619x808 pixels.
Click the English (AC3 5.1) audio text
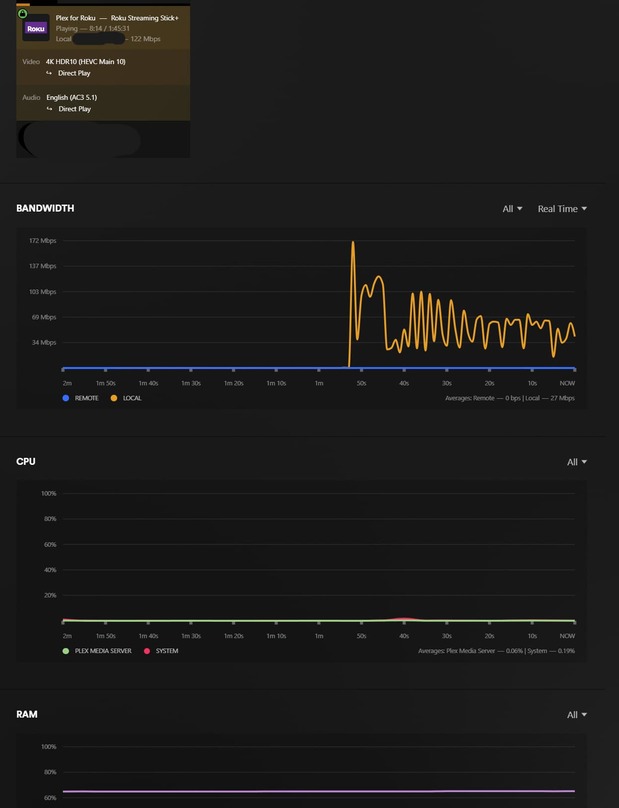point(72,97)
